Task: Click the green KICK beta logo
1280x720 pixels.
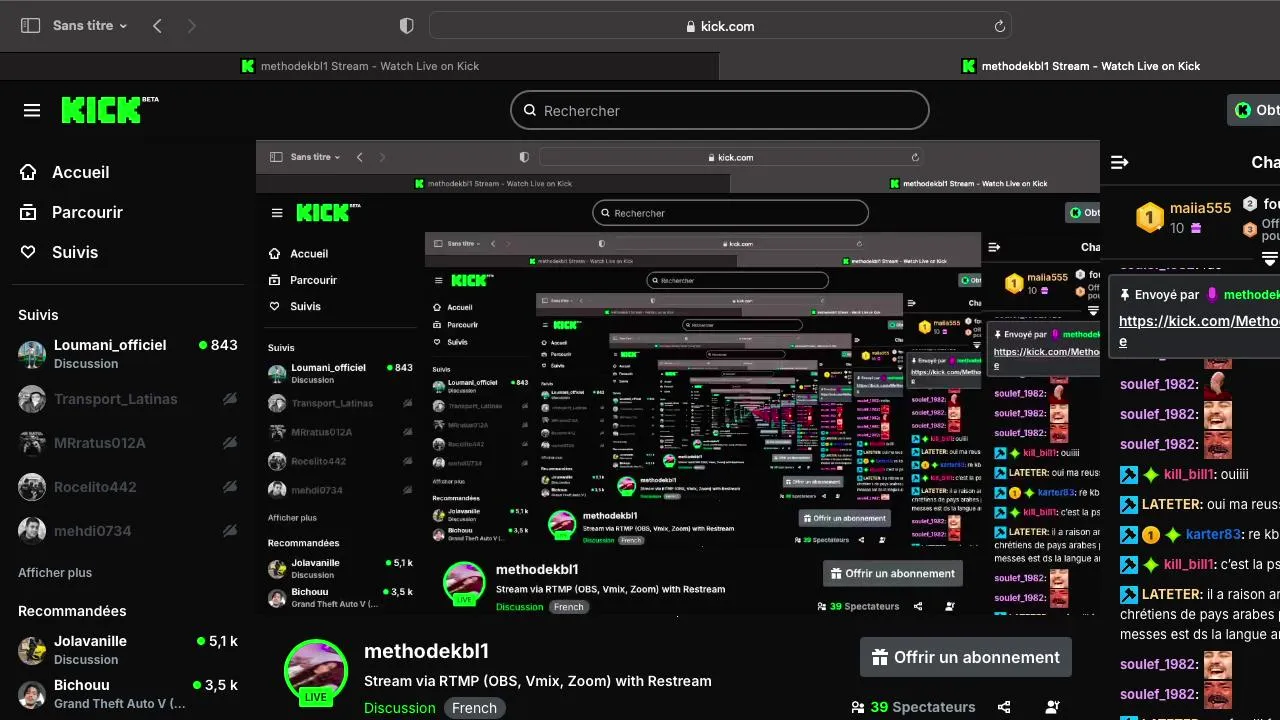Action: (109, 109)
